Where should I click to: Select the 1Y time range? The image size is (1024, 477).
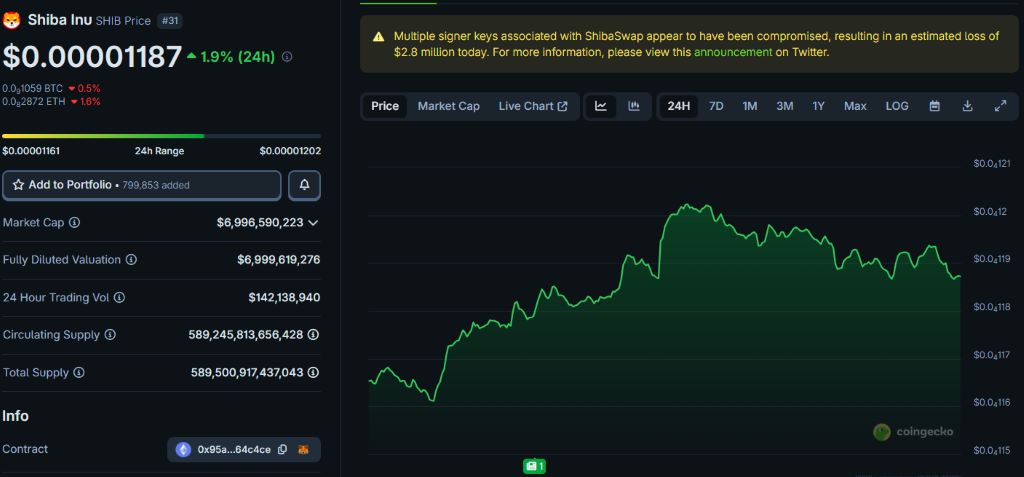click(818, 106)
